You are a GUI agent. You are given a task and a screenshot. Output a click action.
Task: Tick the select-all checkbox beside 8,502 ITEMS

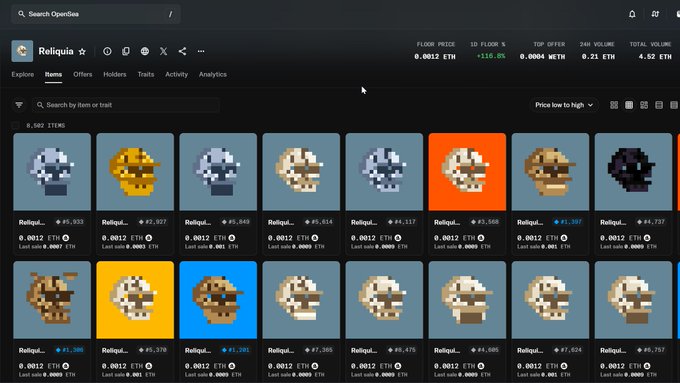coord(16,125)
